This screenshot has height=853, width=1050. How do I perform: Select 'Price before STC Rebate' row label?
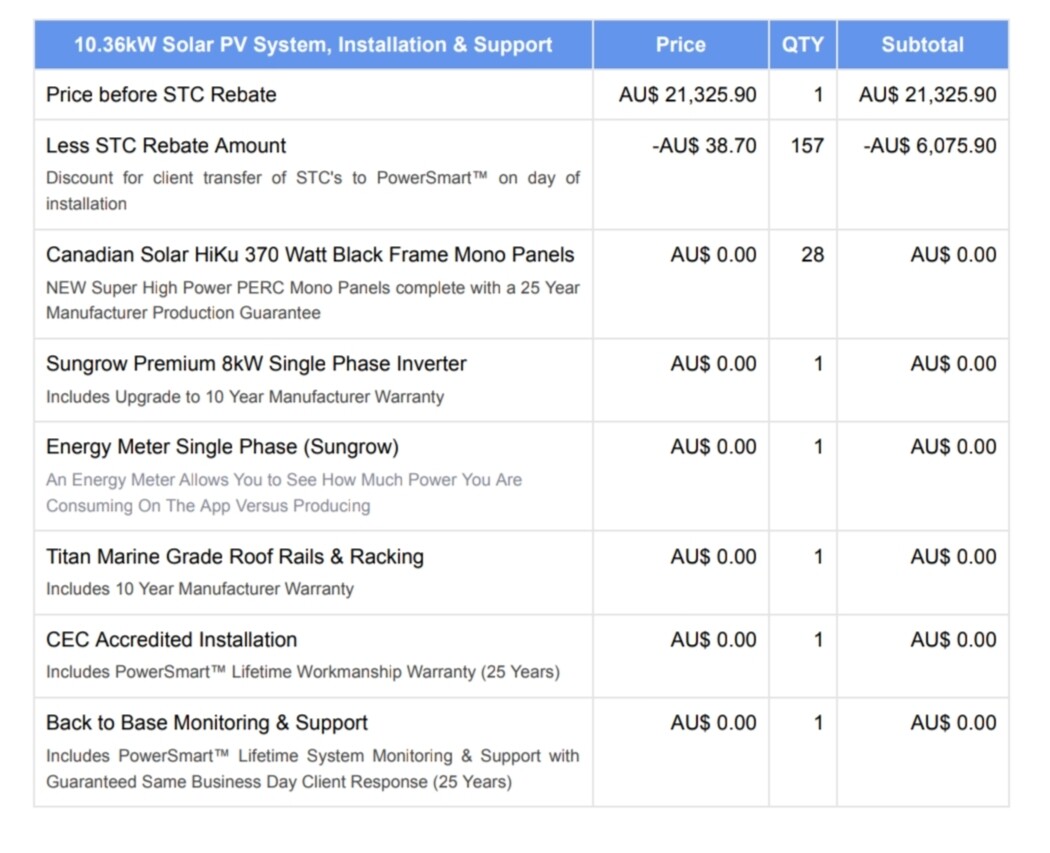[x=161, y=94]
